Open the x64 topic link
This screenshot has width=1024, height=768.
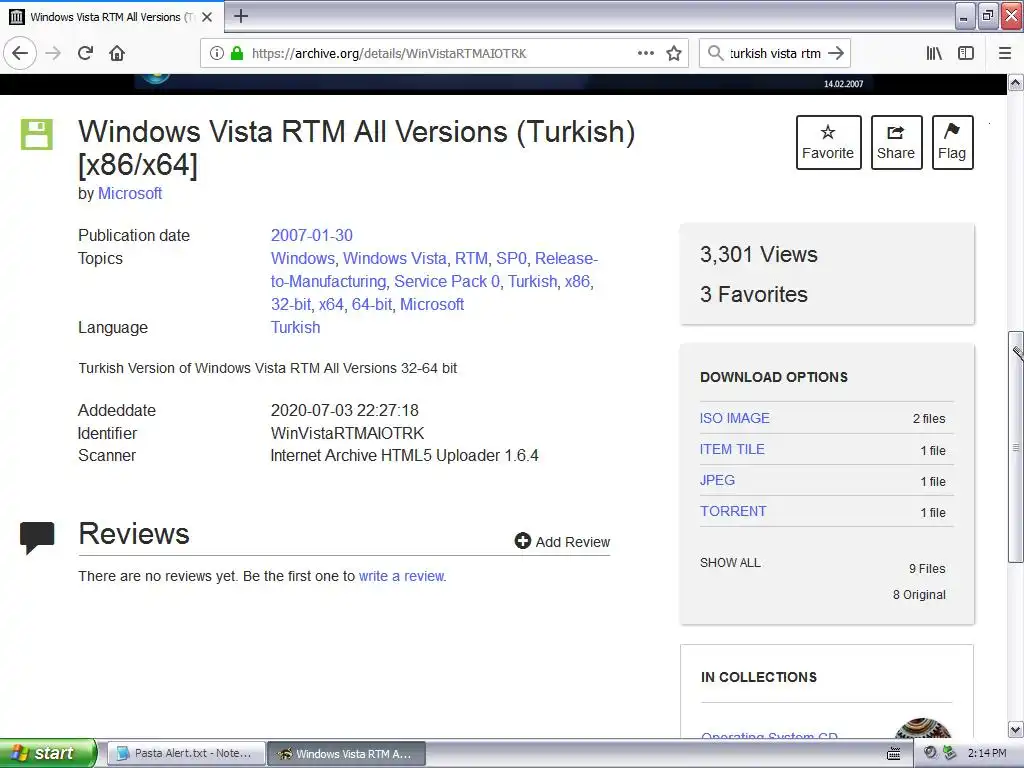[x=331, y=304]
